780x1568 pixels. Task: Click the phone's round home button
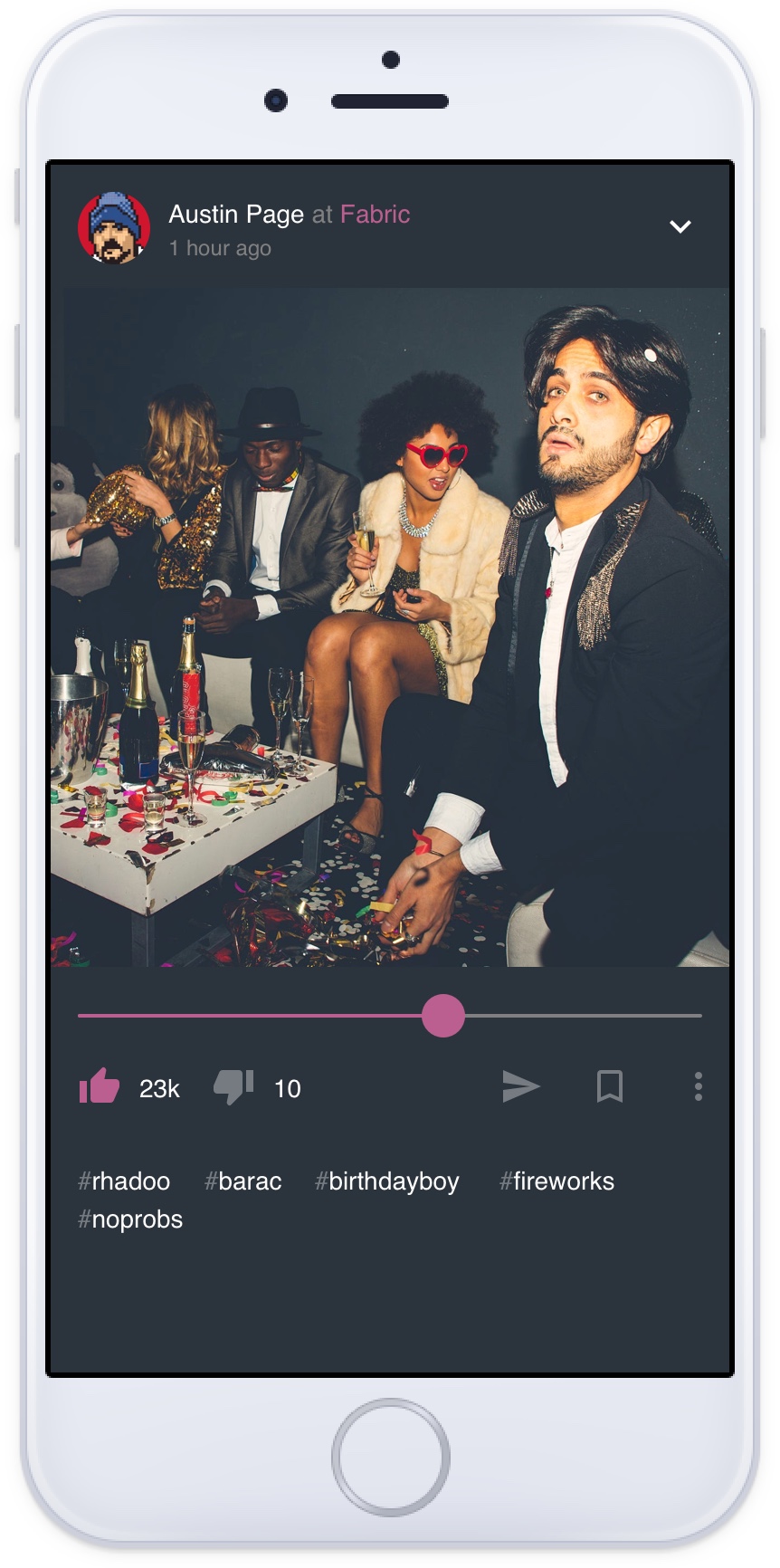391,1458
